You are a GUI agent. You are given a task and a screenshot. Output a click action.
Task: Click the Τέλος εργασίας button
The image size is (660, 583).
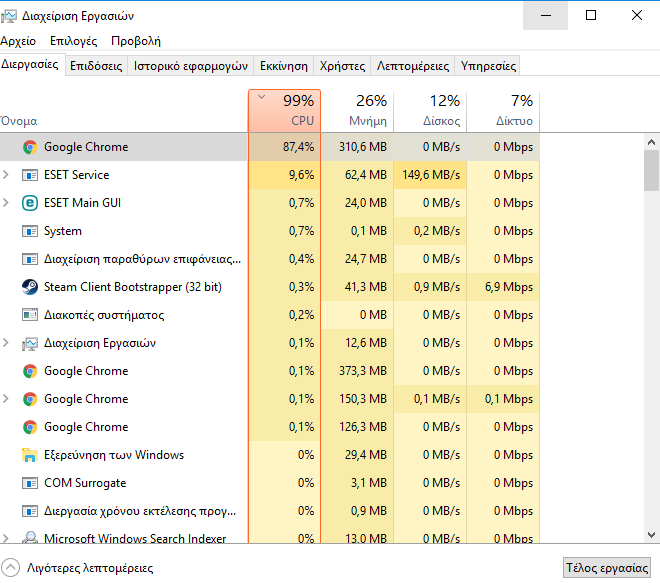[607, 567]
